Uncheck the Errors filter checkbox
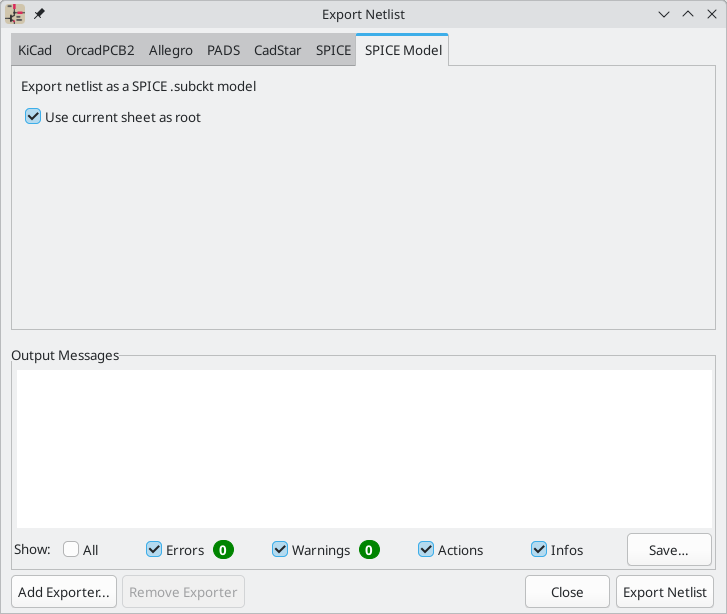Screen dimensions: 727x614 (x=154, y=550)
